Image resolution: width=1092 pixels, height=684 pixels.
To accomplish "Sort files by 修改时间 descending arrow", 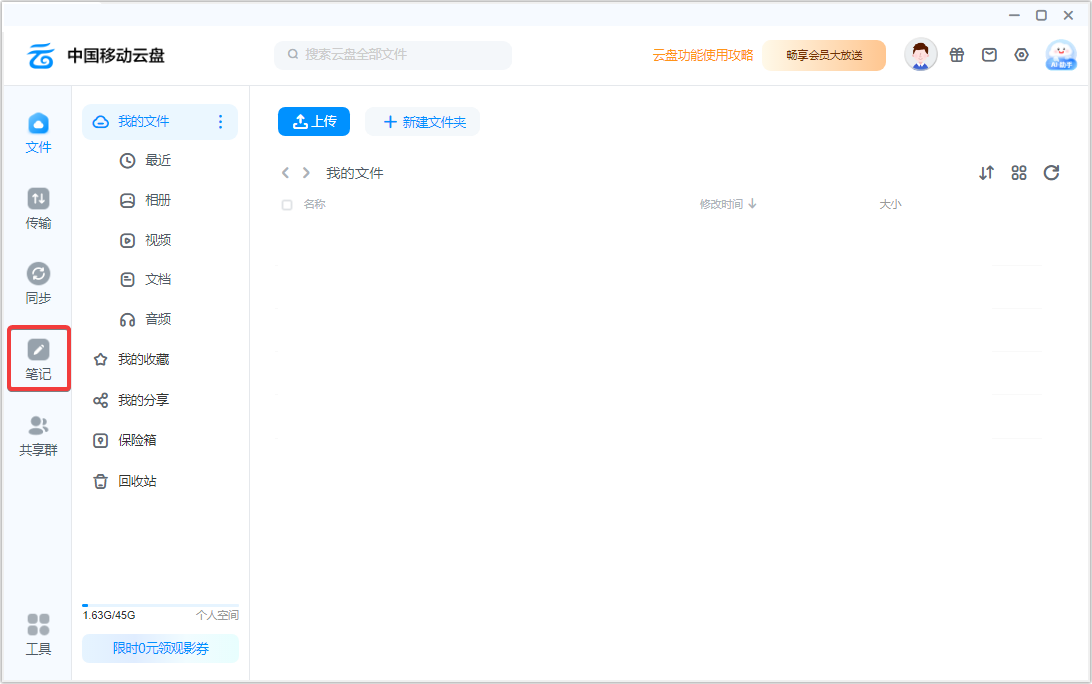I will pos(751,203).
